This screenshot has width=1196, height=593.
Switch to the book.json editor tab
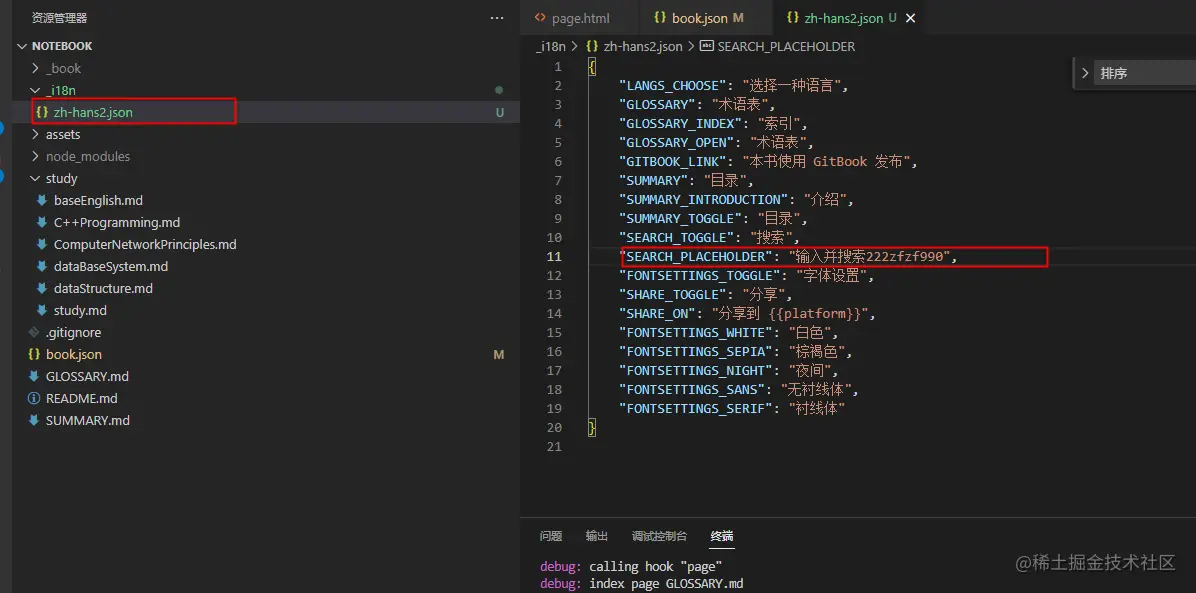coord(705,18)
